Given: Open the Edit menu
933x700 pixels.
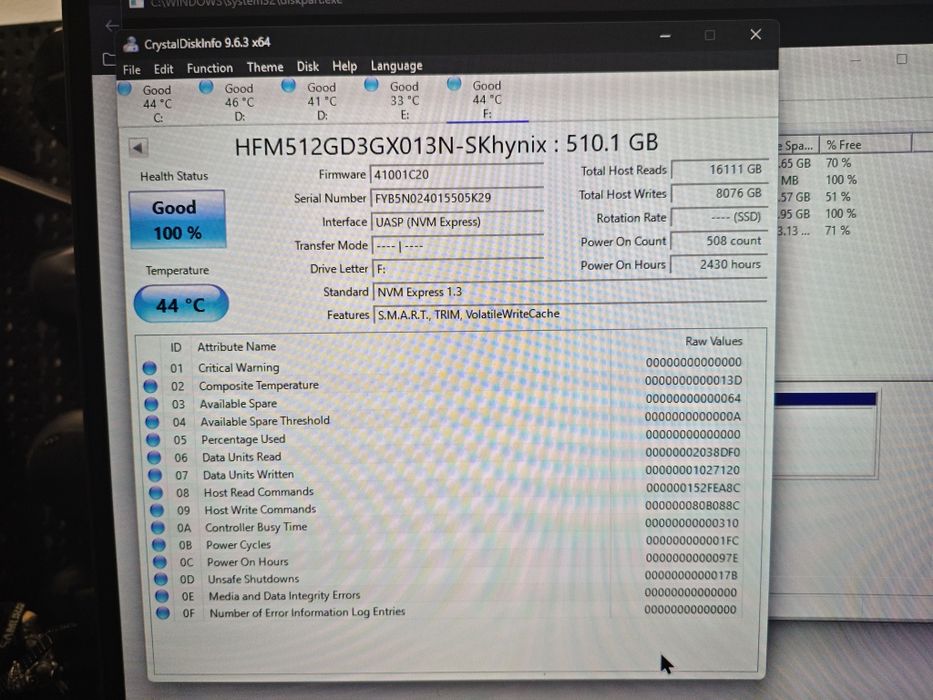Looking at the screenshot, I should pyautogui.click(x=163, y=69).
